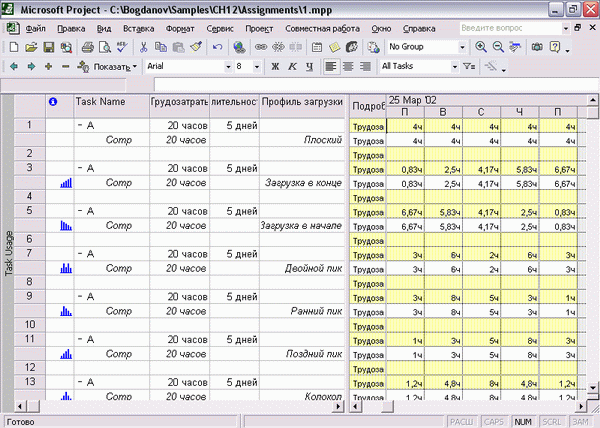This screenshot has height=428, width=600.
Task: Open the All Tasks filter dropdown
Action: [x=455, y=67]
